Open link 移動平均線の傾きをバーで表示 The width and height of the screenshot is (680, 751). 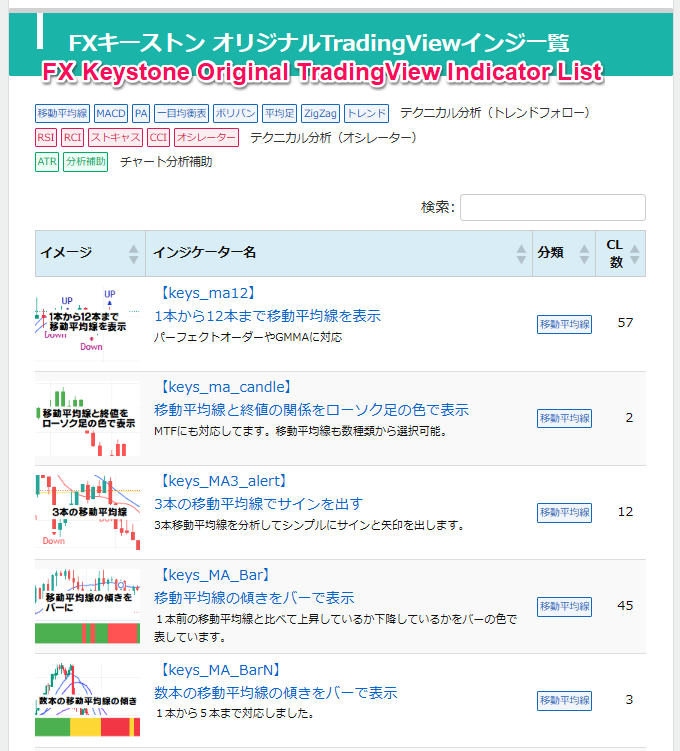point(254,598)
